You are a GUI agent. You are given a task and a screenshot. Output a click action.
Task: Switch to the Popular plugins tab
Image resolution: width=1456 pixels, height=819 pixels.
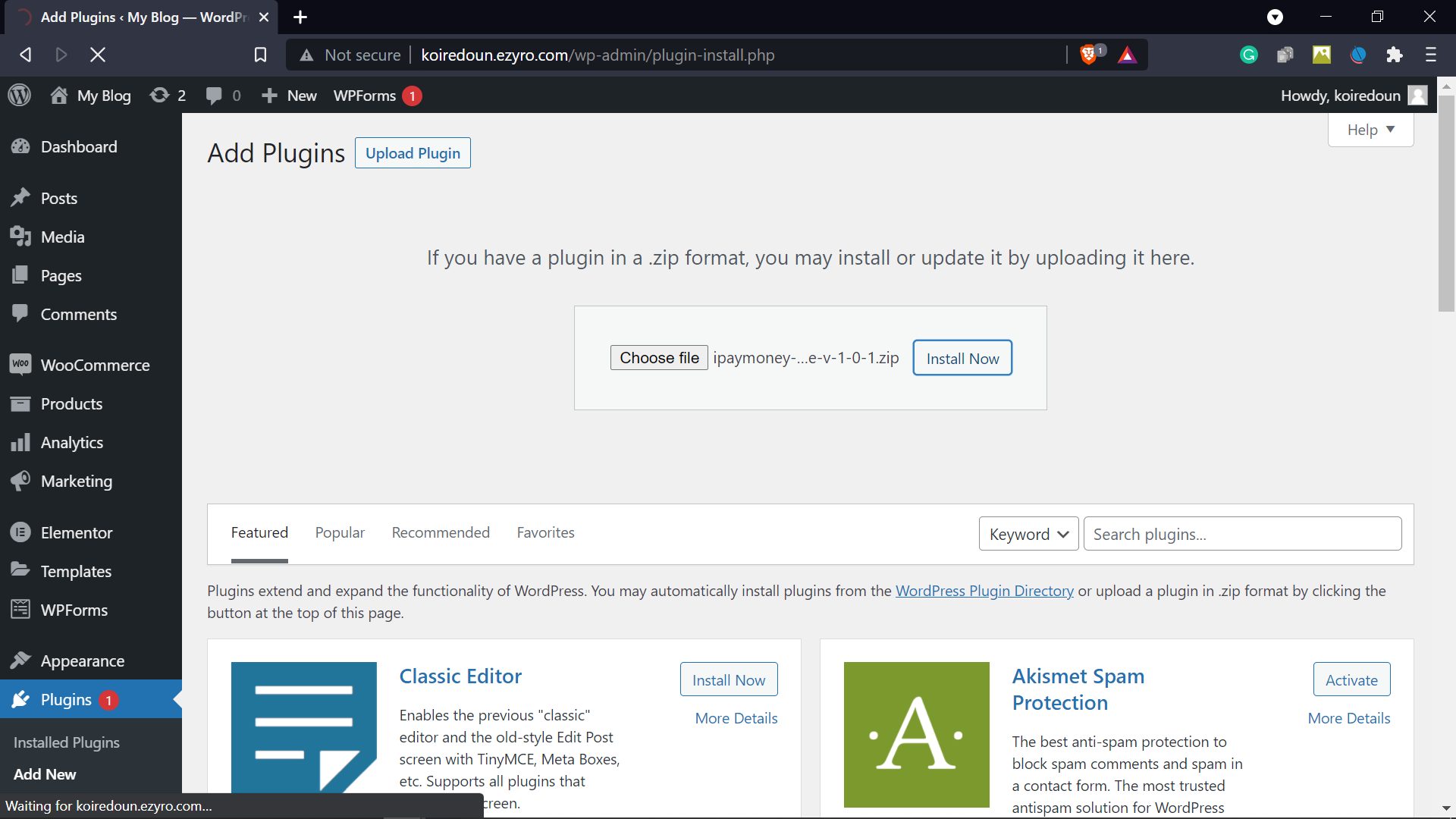340,532
